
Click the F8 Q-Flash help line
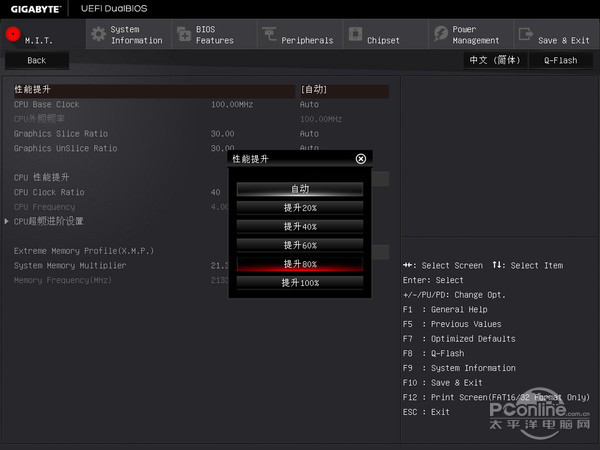click(434, 353)
